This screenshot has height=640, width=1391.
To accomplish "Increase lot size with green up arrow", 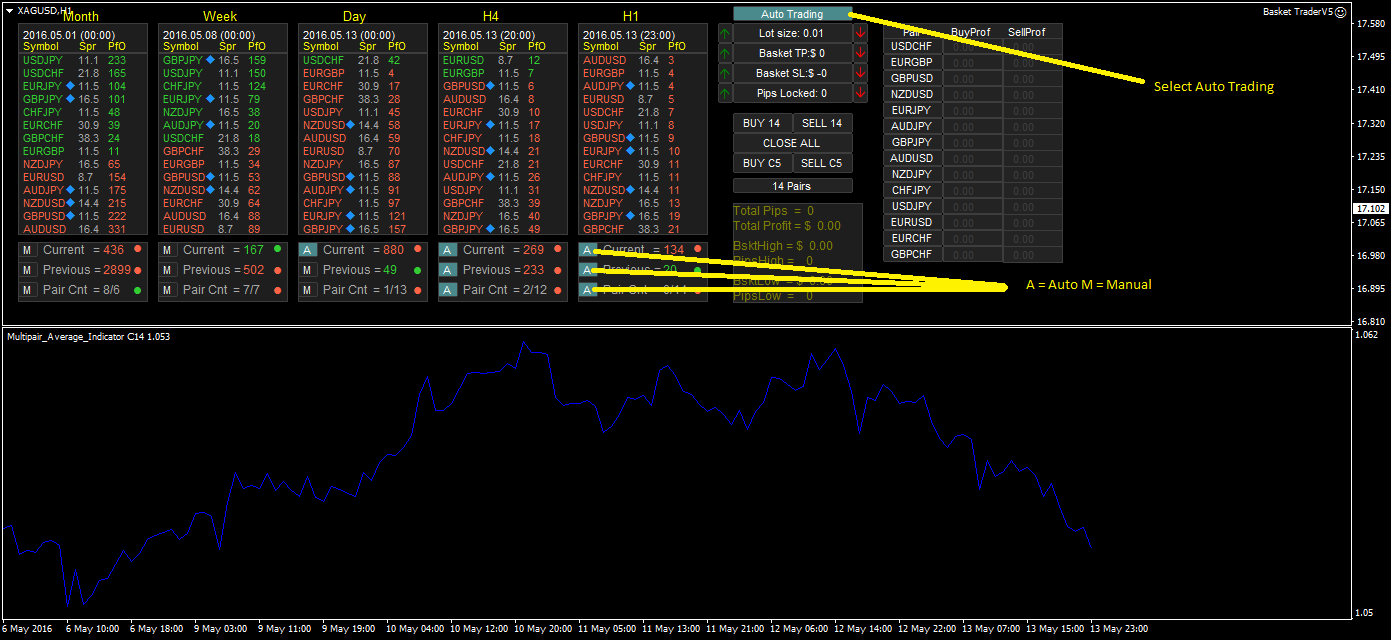I will pyautogui.click(x=725, y=33).
